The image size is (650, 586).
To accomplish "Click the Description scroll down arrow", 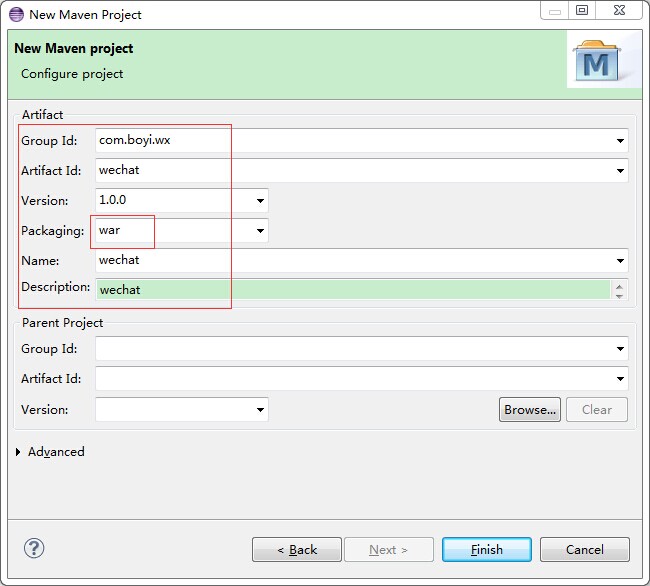I will (619, 295).
